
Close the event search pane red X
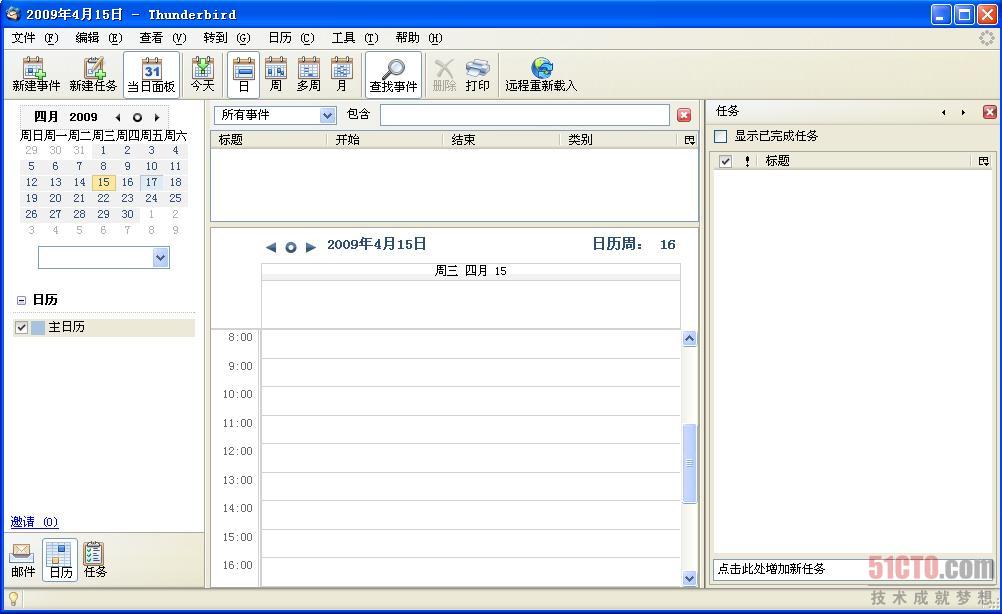684,115
